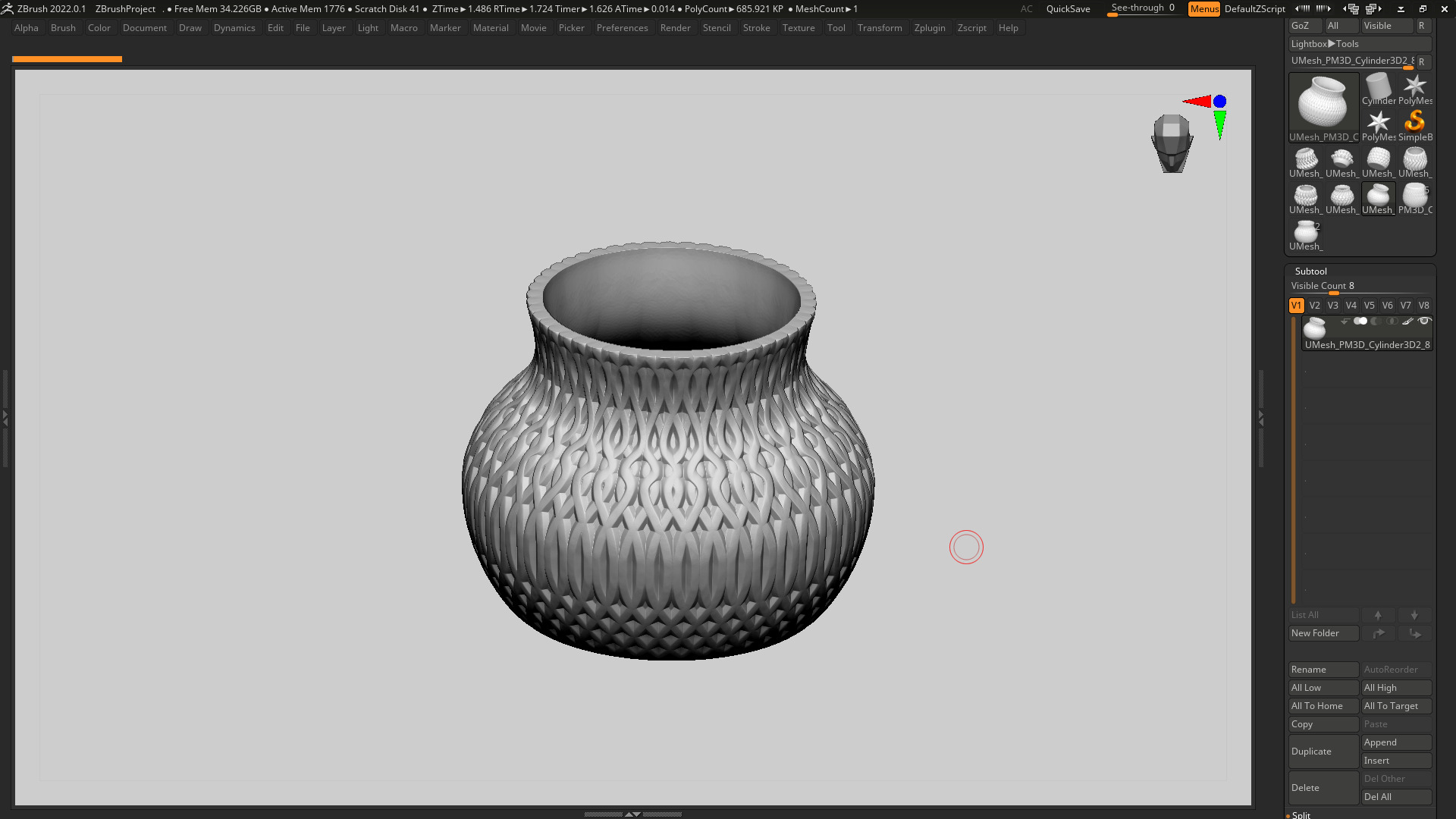1456x819 pixels.
Task: Click the camera view head orientation icon
Action: coord(1172,143)
